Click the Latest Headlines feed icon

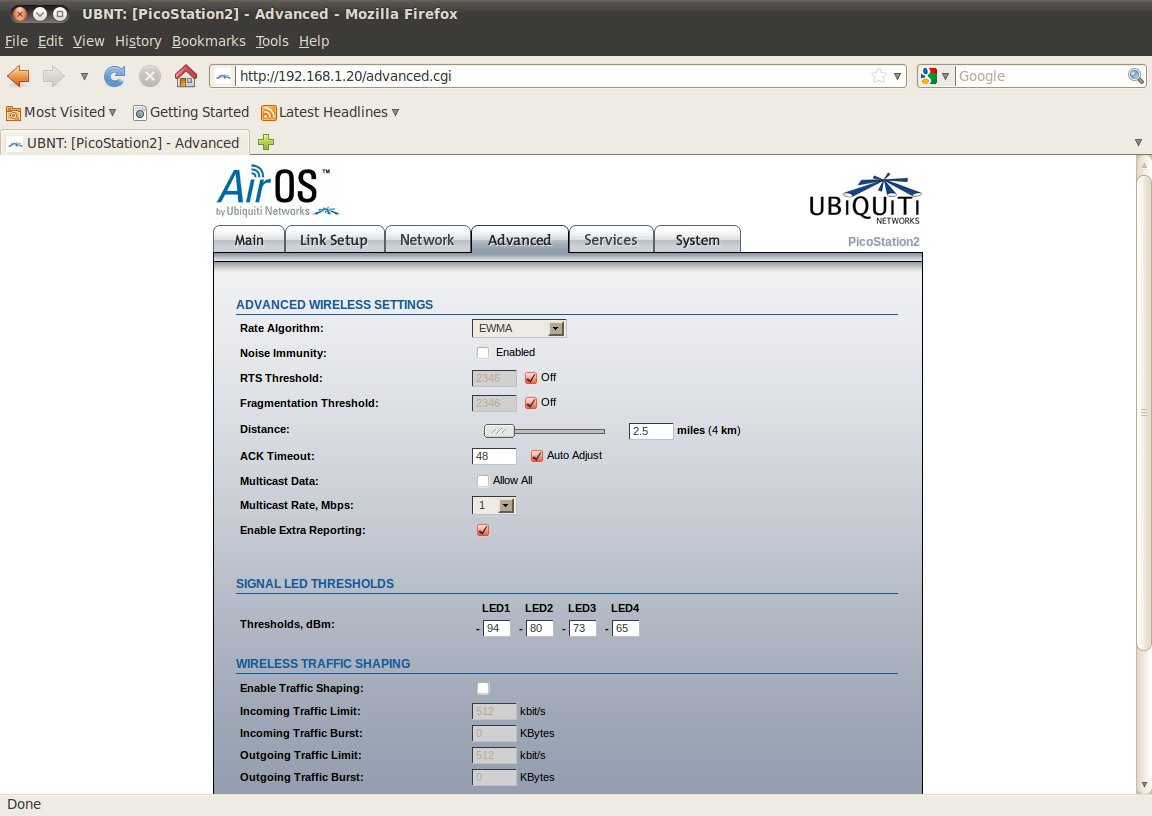point(269,112)
